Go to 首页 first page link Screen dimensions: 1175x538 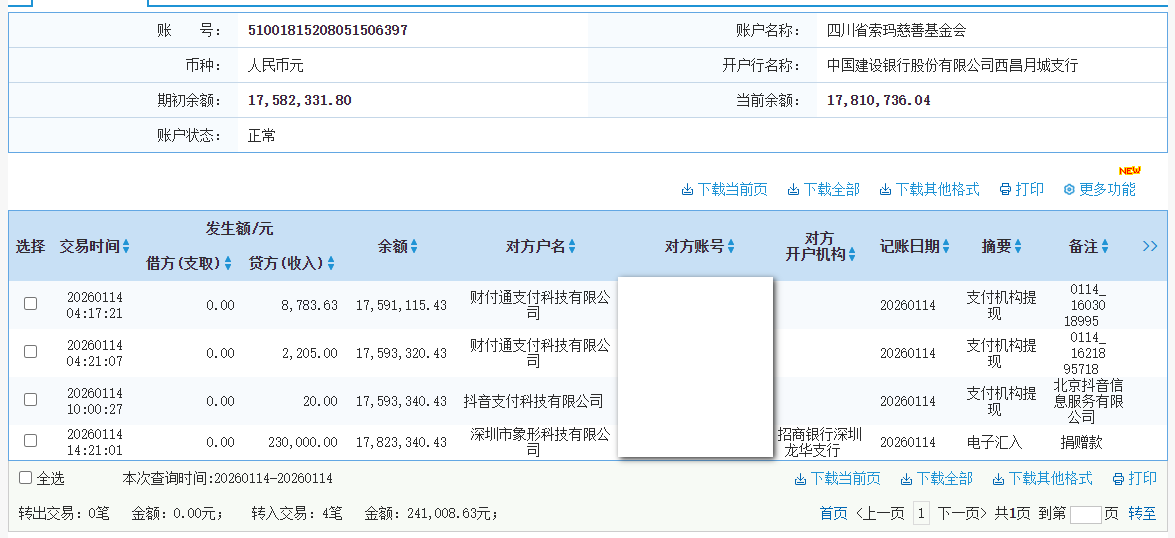tap(833, 513)
